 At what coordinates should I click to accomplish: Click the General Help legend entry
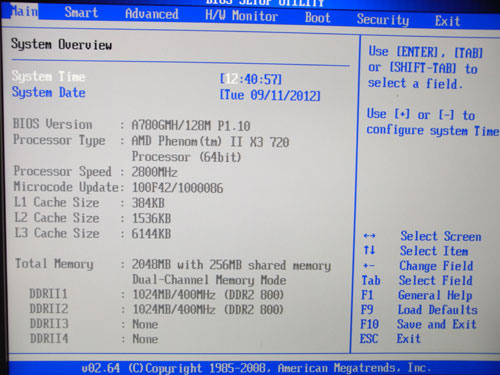tap(435, 295)
